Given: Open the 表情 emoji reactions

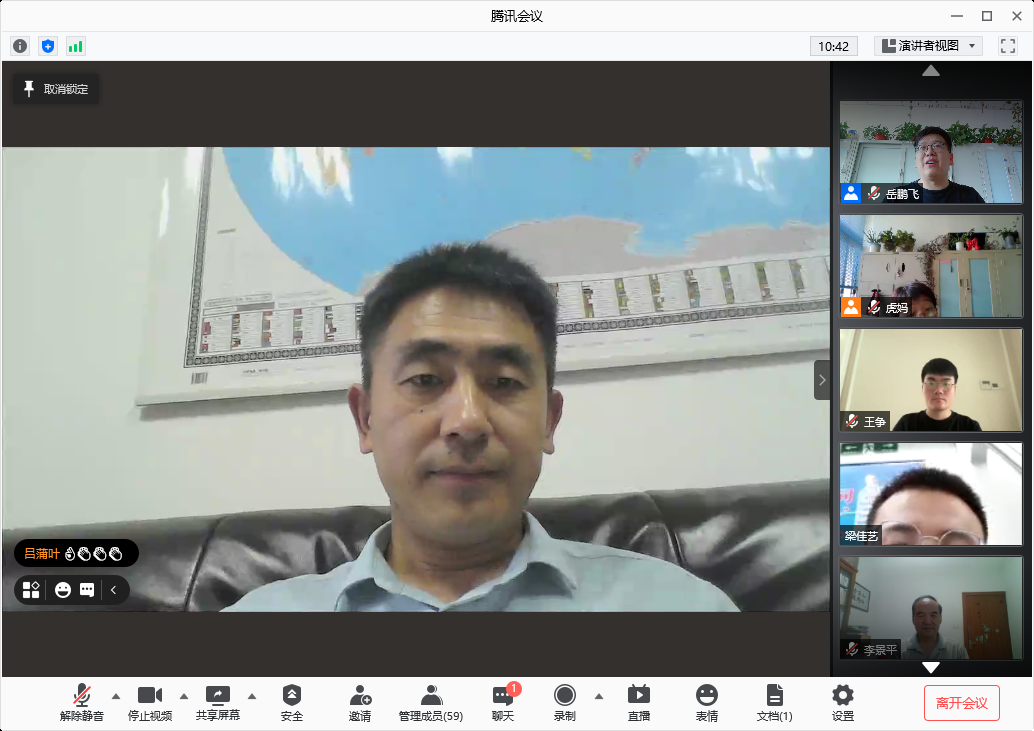Looking at the screenshot, I should [707, 702].
